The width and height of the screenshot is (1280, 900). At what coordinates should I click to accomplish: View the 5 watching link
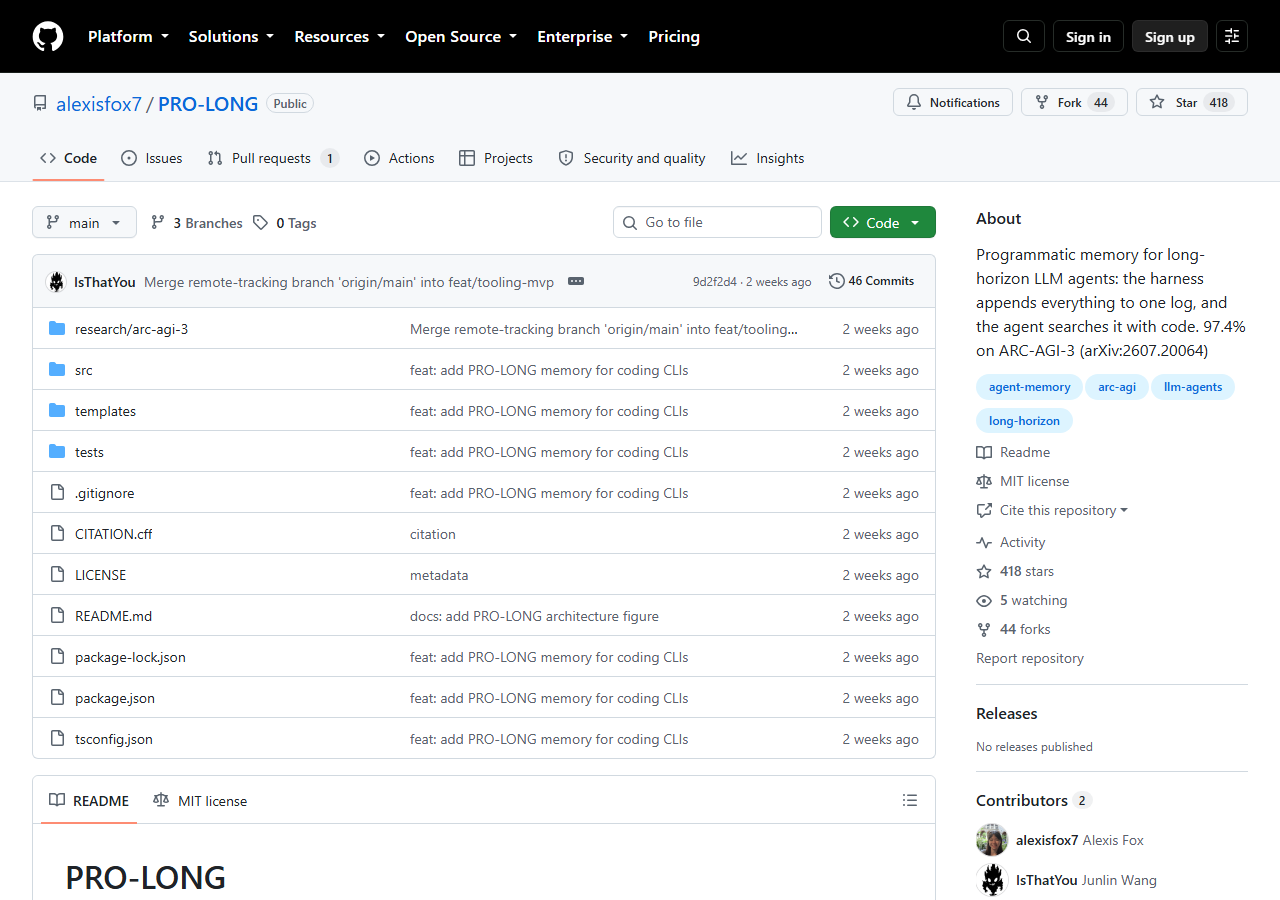(1022, 600)
